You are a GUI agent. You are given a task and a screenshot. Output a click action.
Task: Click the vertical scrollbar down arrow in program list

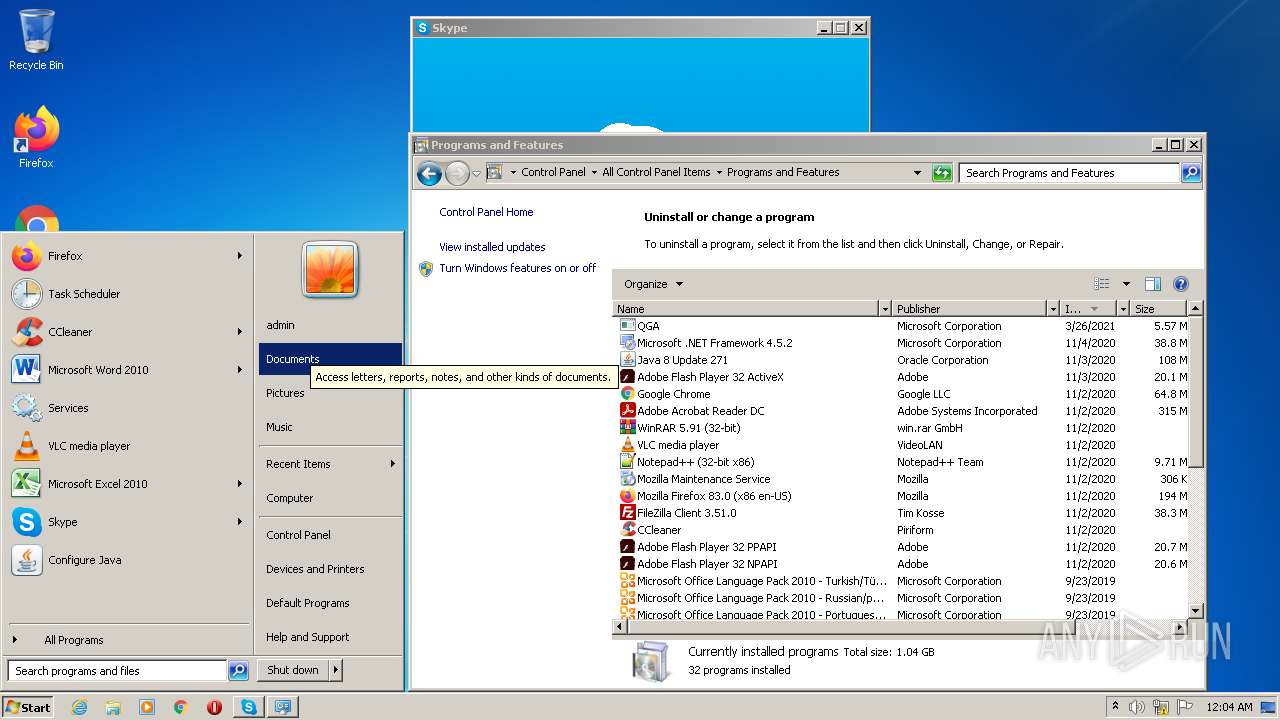point(1195,610)
